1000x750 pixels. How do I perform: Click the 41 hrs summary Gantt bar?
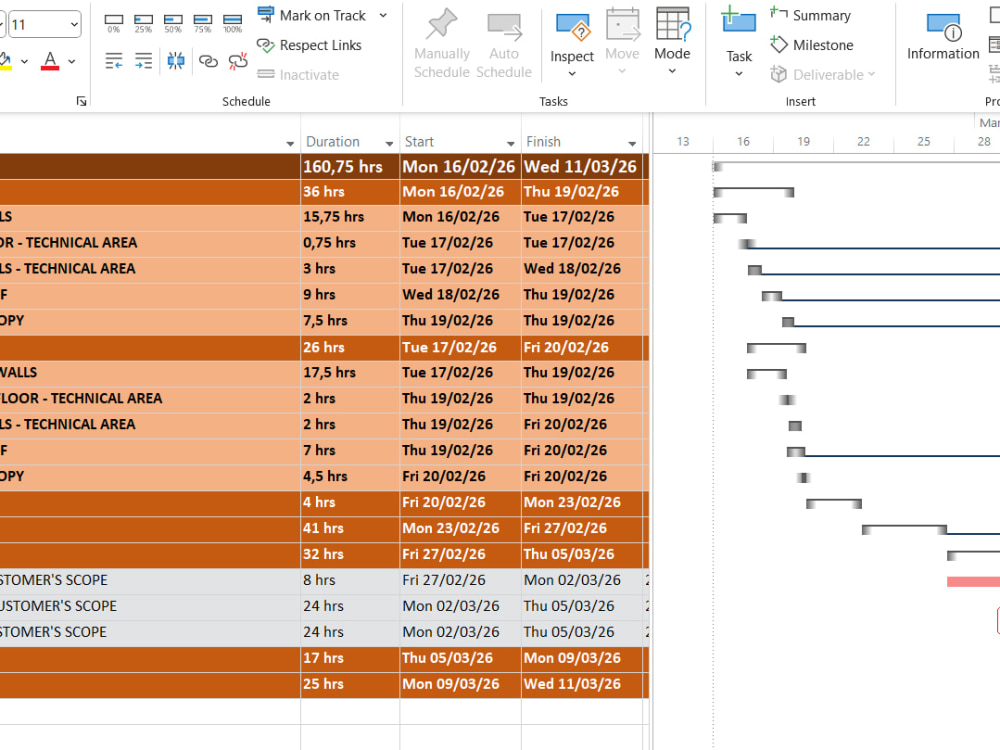coord(904,529)
